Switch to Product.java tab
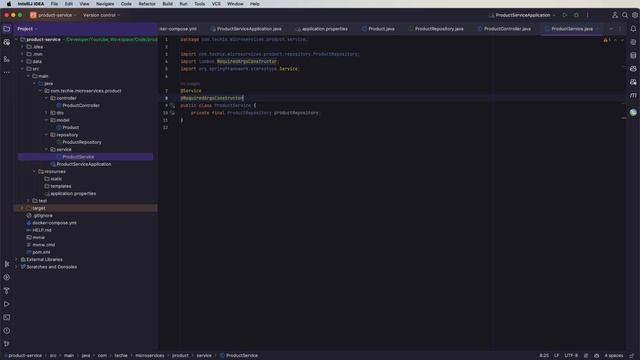The height and width of the screenshot is (360, 640). coord(381,29)
